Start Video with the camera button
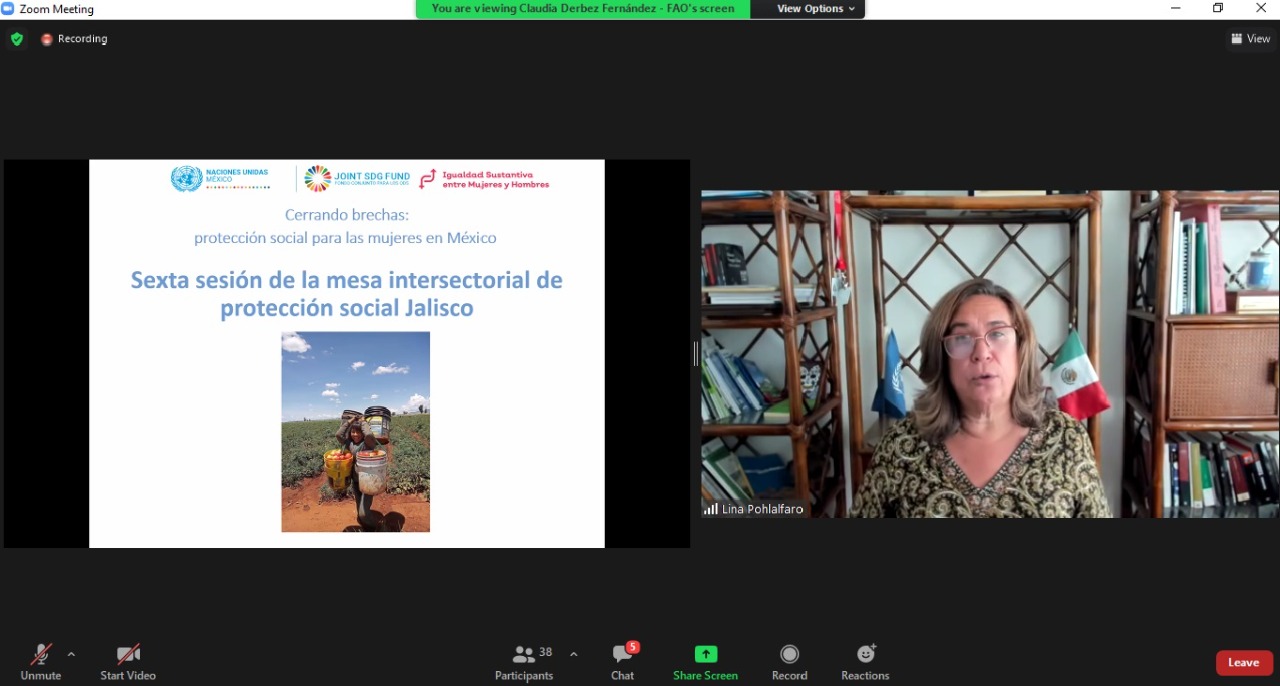1280x686 pixels. [x=128, y=662]
